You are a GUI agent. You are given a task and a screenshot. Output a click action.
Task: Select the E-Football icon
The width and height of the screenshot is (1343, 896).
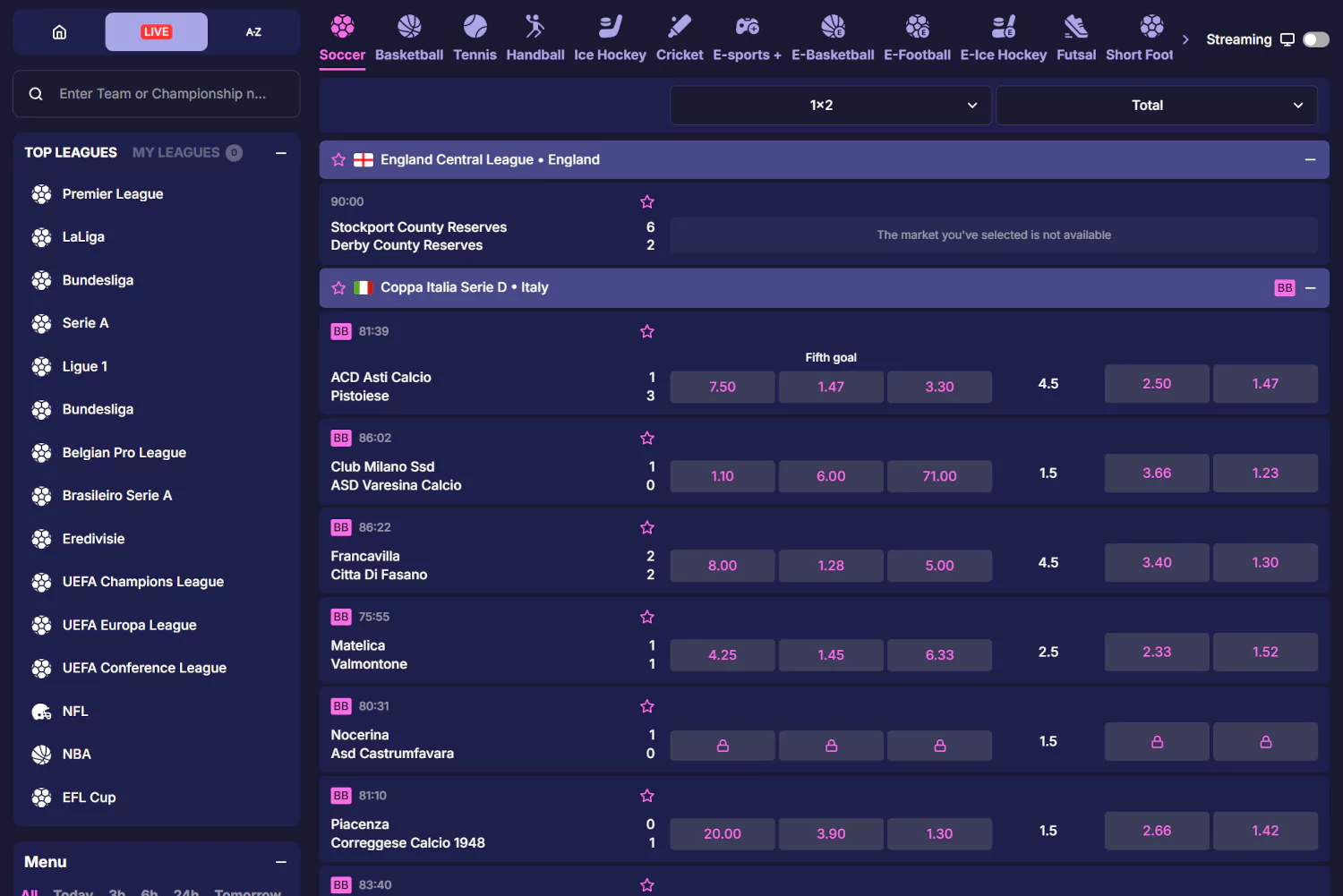(917, 26)
